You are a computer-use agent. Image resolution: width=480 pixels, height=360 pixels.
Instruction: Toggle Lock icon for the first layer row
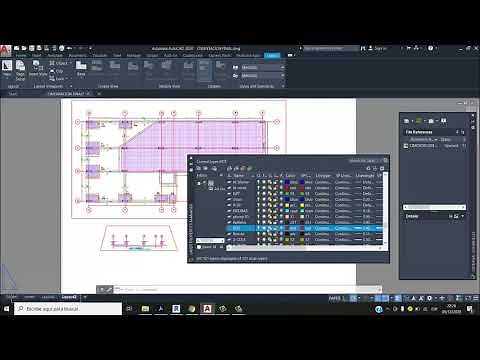pos(275,182)
